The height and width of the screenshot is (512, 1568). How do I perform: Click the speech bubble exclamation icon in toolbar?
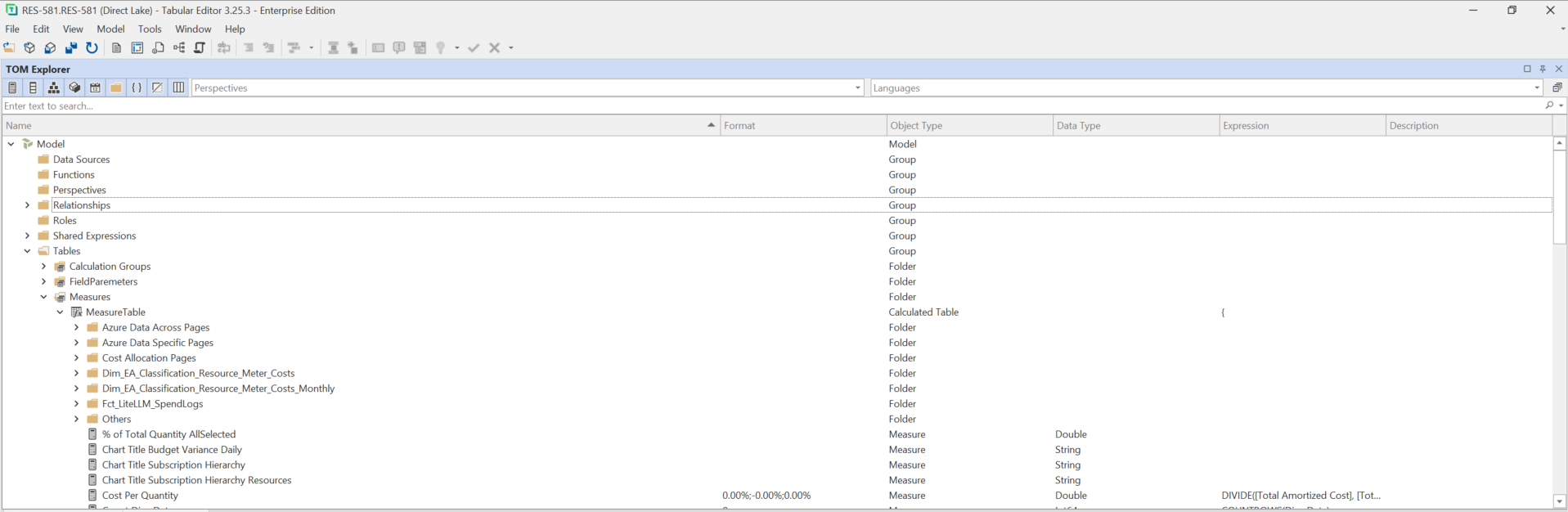pyautogui.click(x=399, y=47)
